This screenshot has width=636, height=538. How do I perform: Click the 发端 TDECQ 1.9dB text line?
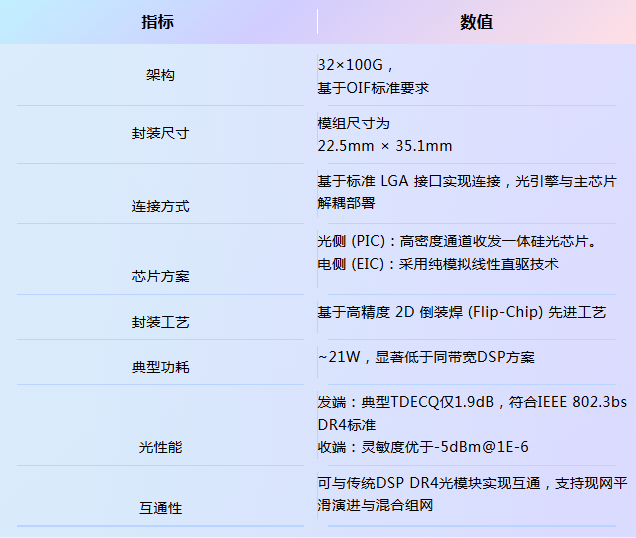tap(472, 402)
